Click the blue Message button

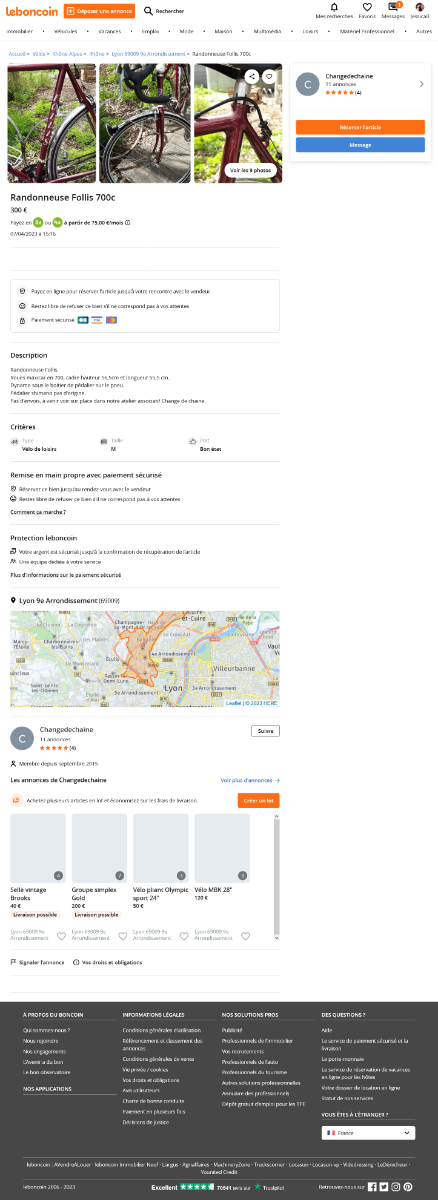(360, 144)
